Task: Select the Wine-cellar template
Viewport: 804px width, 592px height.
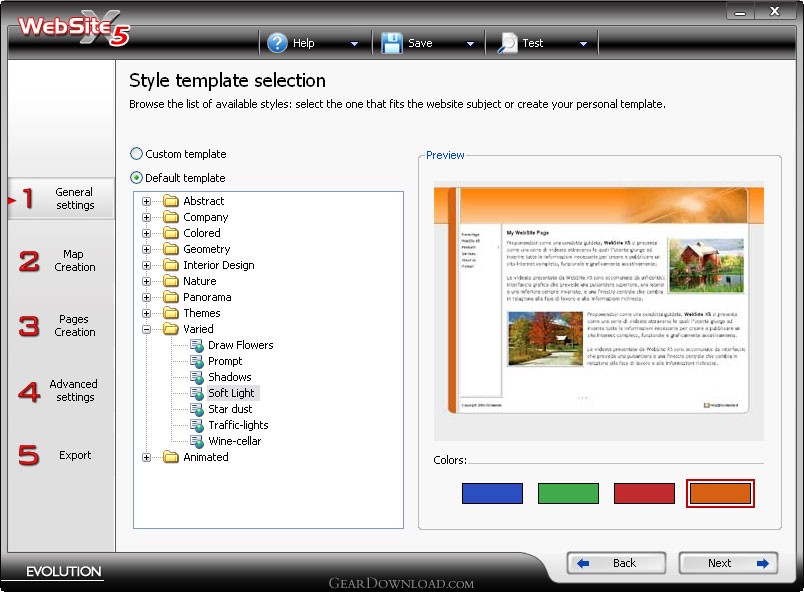Action: coord(234,441)
